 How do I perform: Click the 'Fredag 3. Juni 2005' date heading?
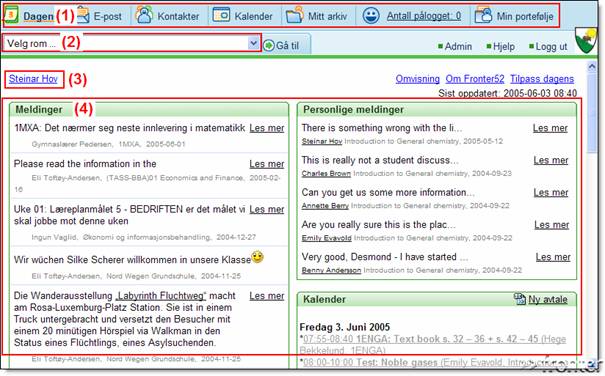345,327
